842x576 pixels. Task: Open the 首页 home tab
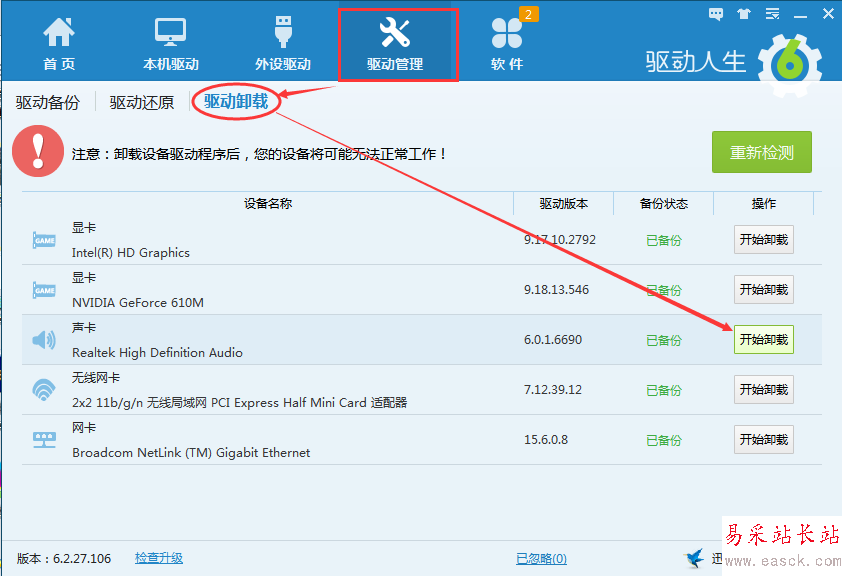point(59,43)
